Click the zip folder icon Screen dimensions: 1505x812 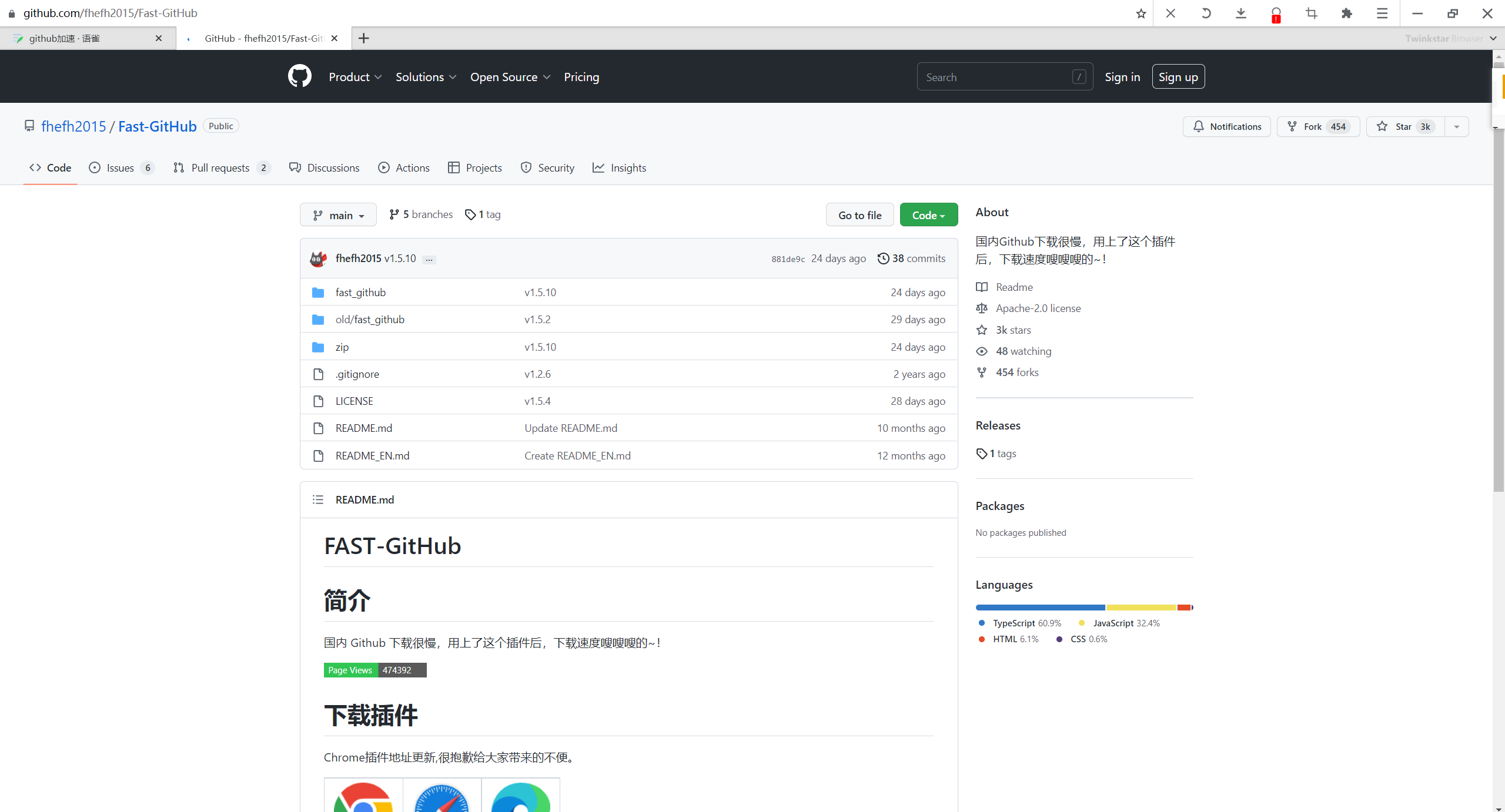(318, 347)
